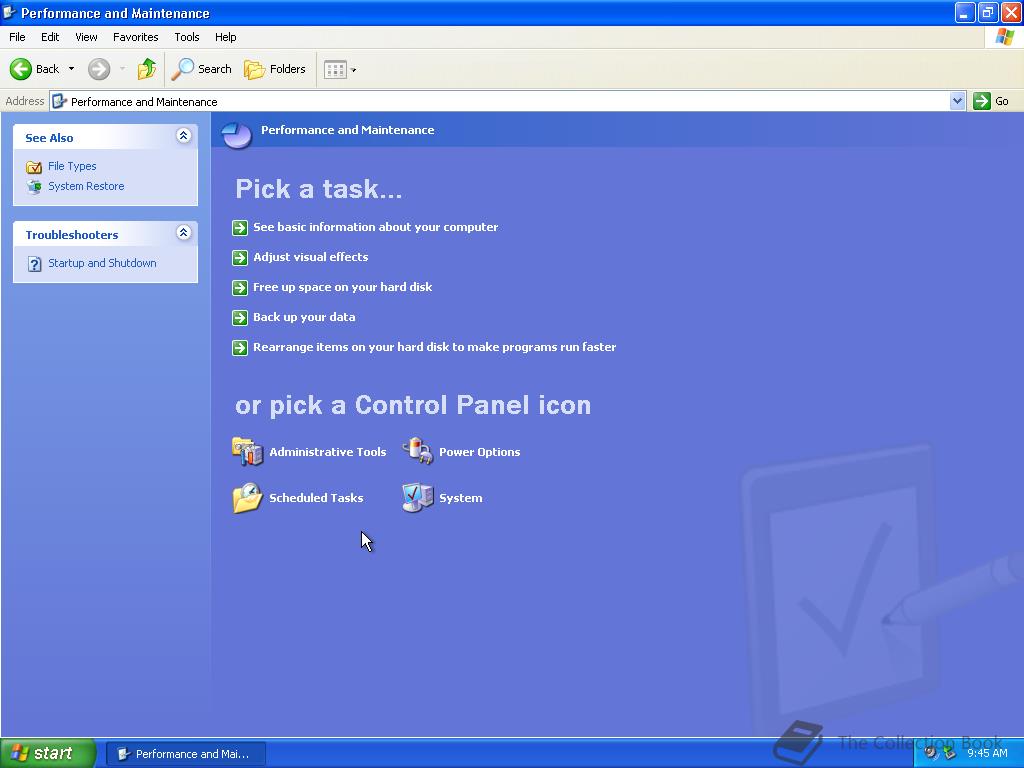Viewport: 1024px width, 768px height.
Task: Open the Views dropdown button
Action: tap(340, 69)
